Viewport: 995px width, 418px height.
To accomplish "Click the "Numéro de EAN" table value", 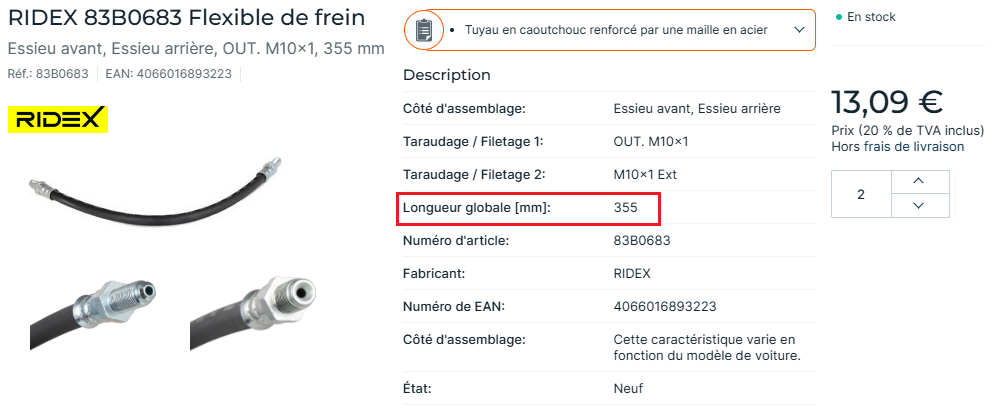I will [664, 307].
